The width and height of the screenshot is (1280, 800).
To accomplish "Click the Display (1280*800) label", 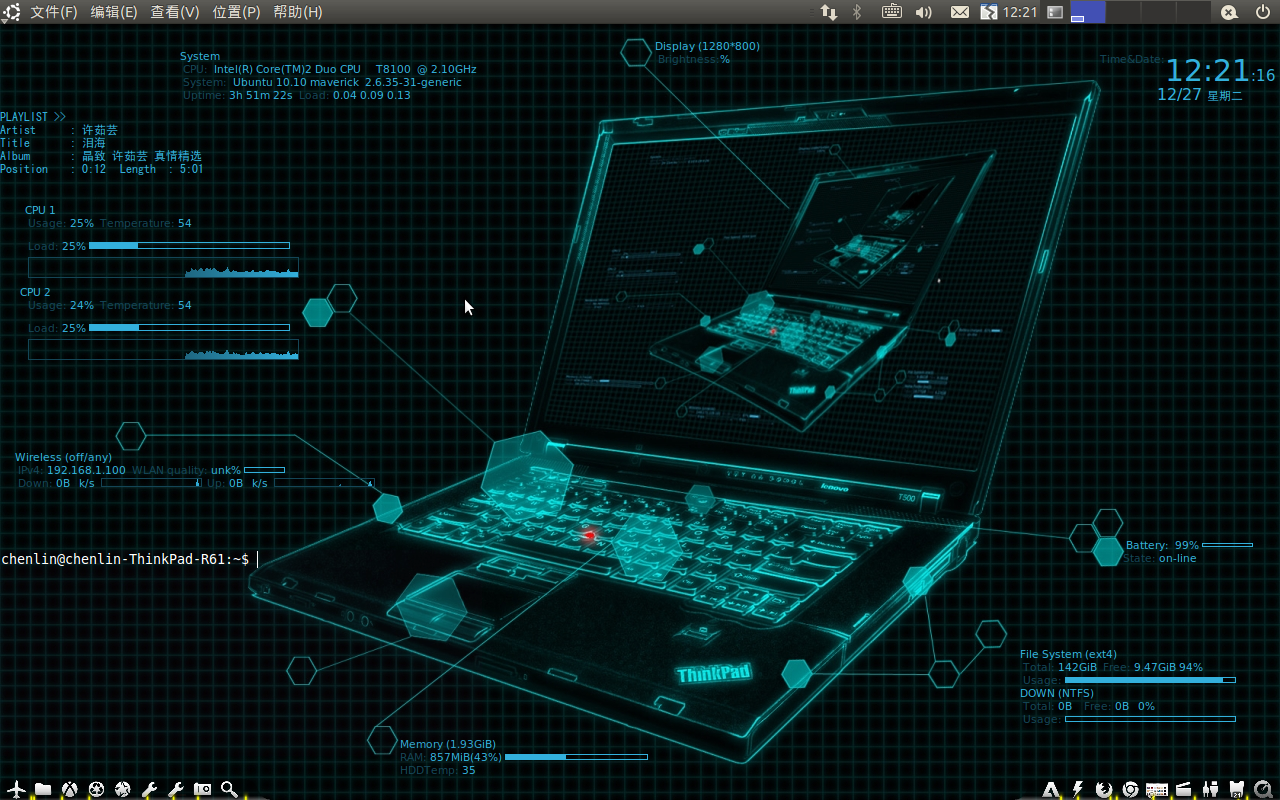I will pyautogui.click(x=707, y=46).
